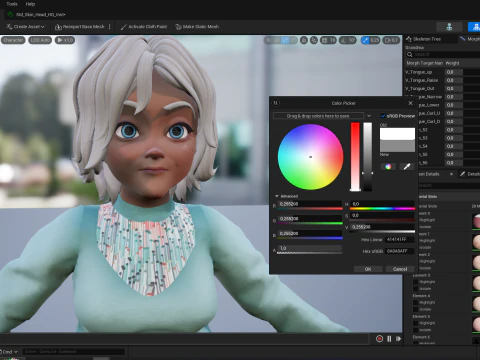
Task: Switch to the Skeleton Tree tab
Action: click(427, 39)
